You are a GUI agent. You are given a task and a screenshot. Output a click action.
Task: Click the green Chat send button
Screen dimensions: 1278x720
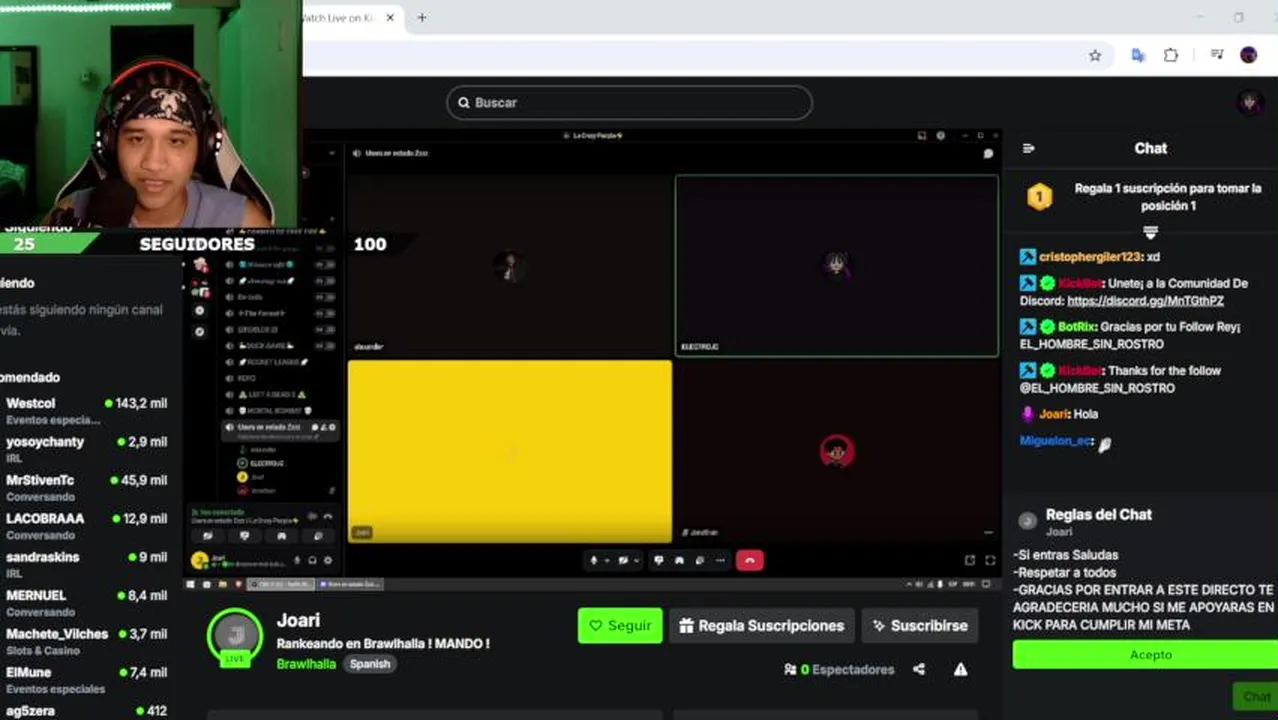pyautogui.click(x=1255, y=697)
